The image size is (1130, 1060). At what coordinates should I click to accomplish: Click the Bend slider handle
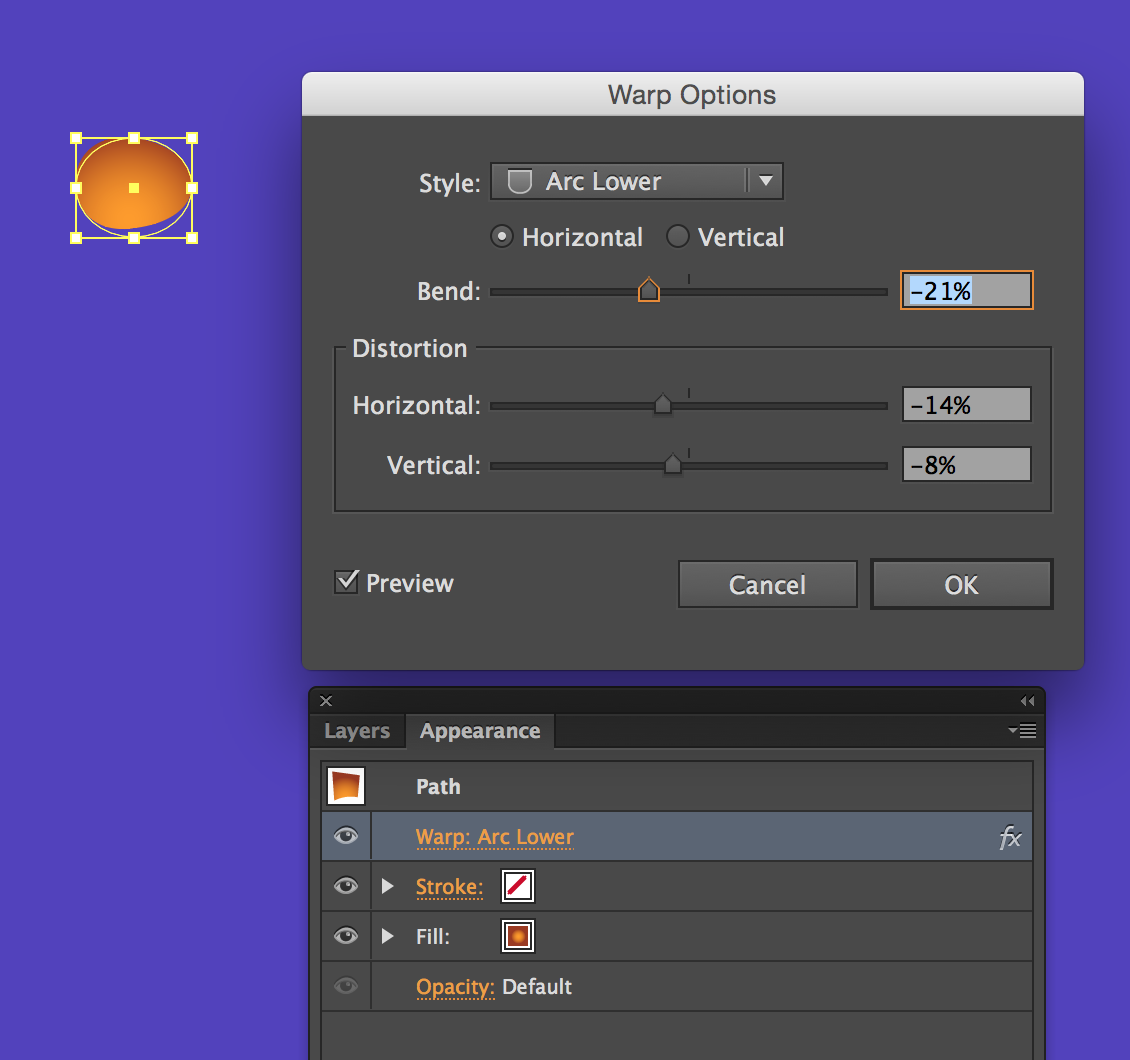(649, 291)
